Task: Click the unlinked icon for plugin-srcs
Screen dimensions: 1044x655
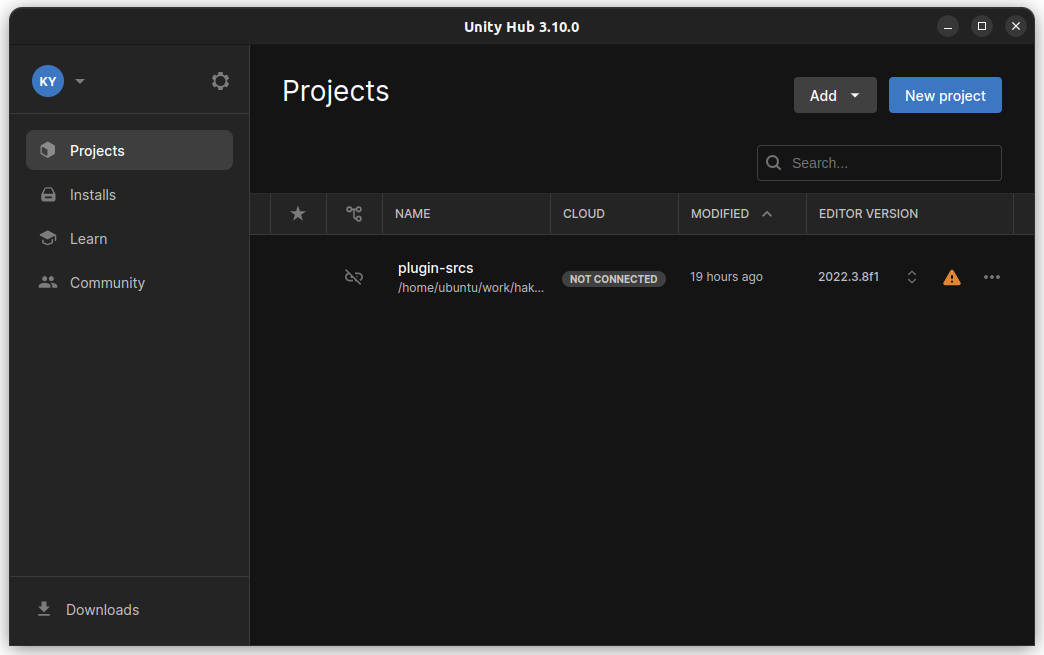Action: click(354, 277)
